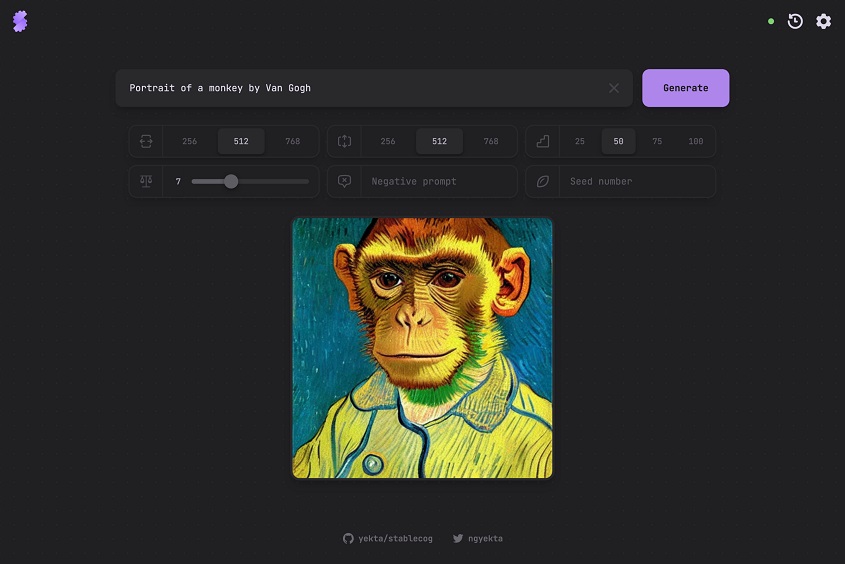The width and height of the screenshot is (845, 564).
Task: Set width to 256
Action: coord(190,141)
